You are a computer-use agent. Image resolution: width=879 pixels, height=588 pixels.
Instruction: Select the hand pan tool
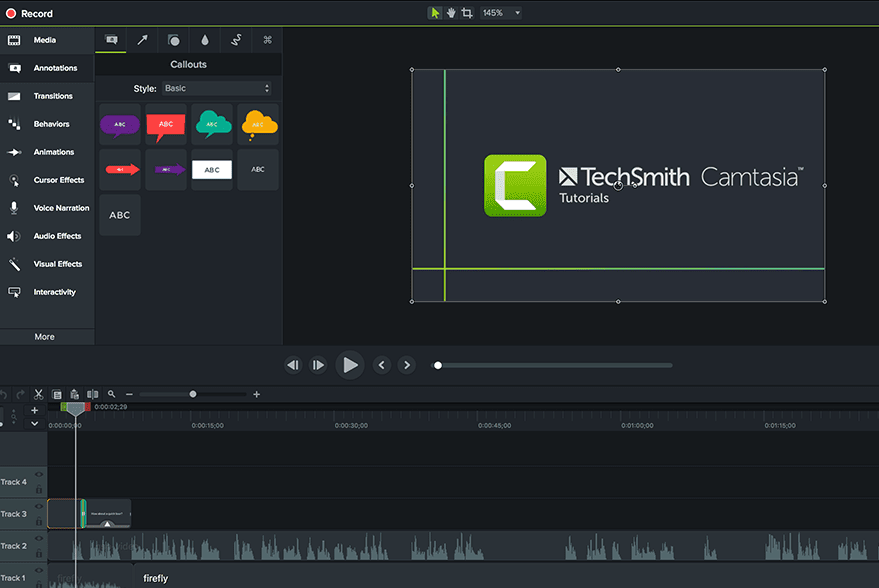(451, 13)
